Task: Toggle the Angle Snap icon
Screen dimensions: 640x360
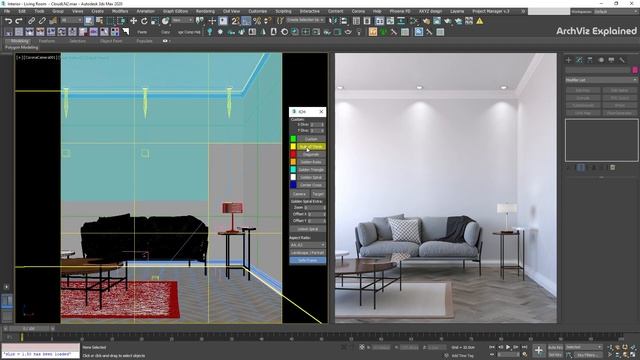Action: click(x=246, y=20)
